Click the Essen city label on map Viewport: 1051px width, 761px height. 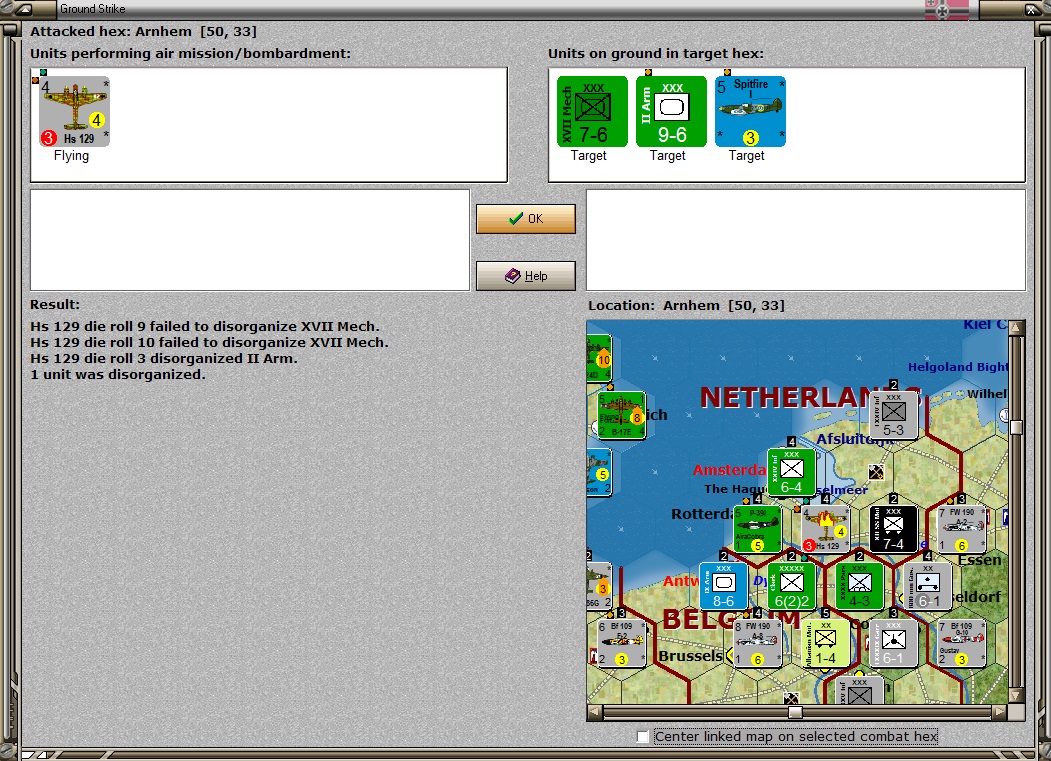pyautogui.click(x=979, y=560)
